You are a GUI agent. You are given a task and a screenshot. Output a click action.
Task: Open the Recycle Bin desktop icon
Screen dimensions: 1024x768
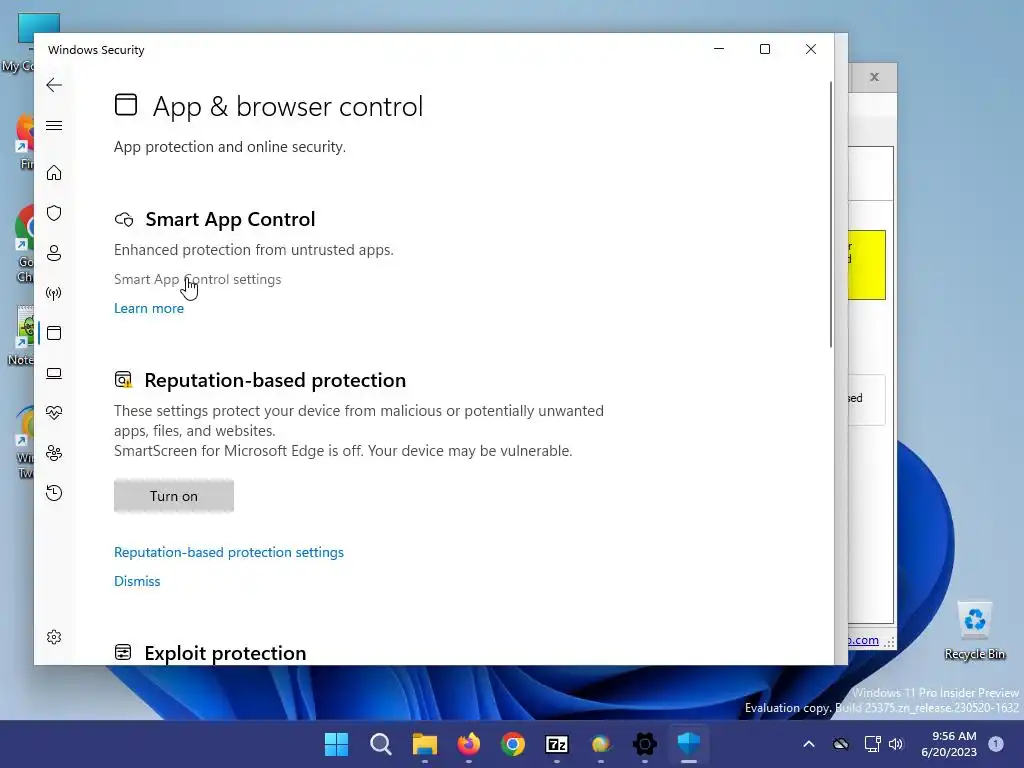974,630
